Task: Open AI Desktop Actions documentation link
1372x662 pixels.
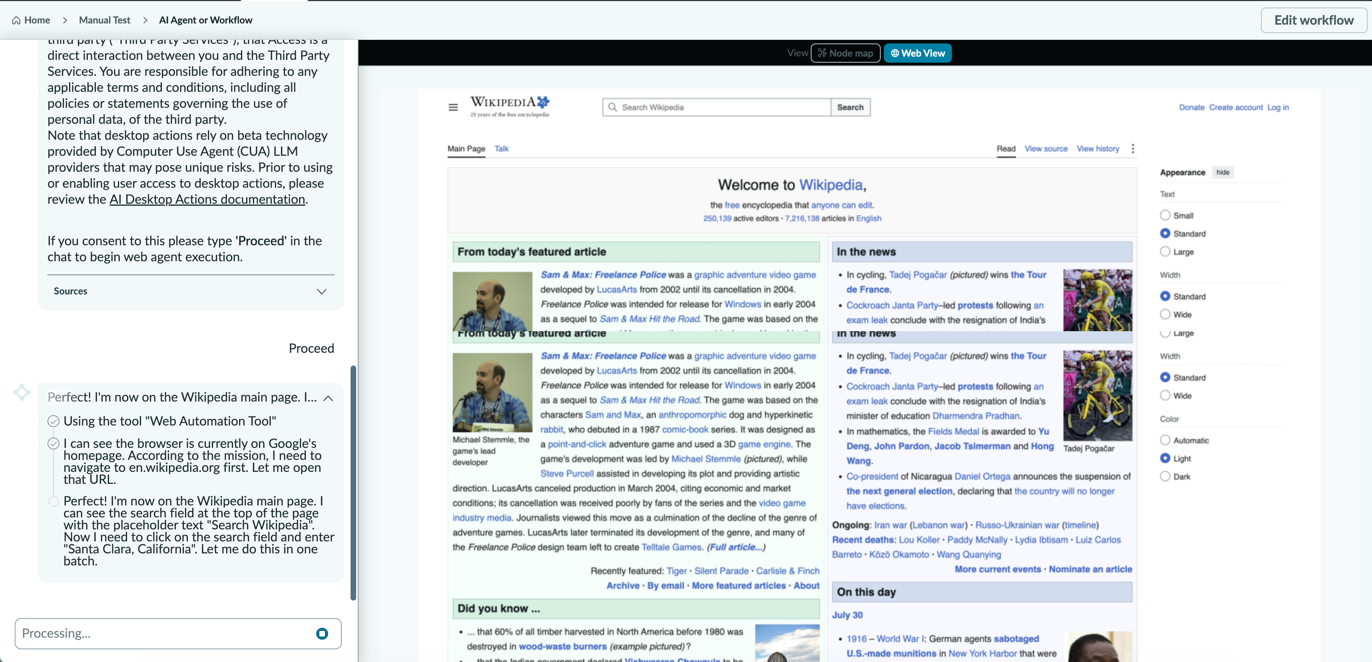Action: [x=207, y=199]
